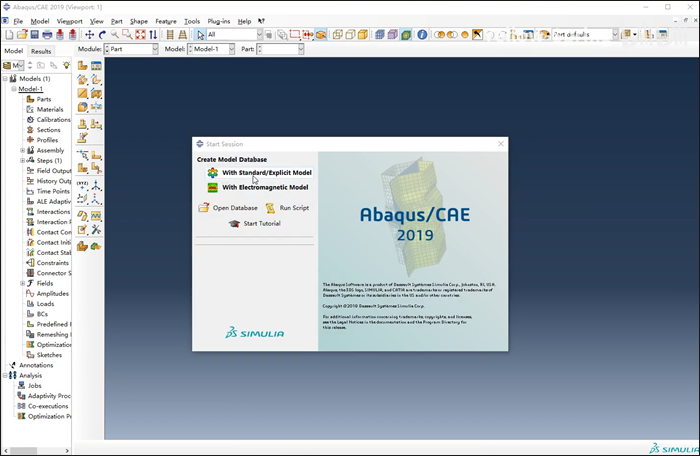Select Materials in the model tree
This screenshot has height=456, width=700.
tap(50, 109)
